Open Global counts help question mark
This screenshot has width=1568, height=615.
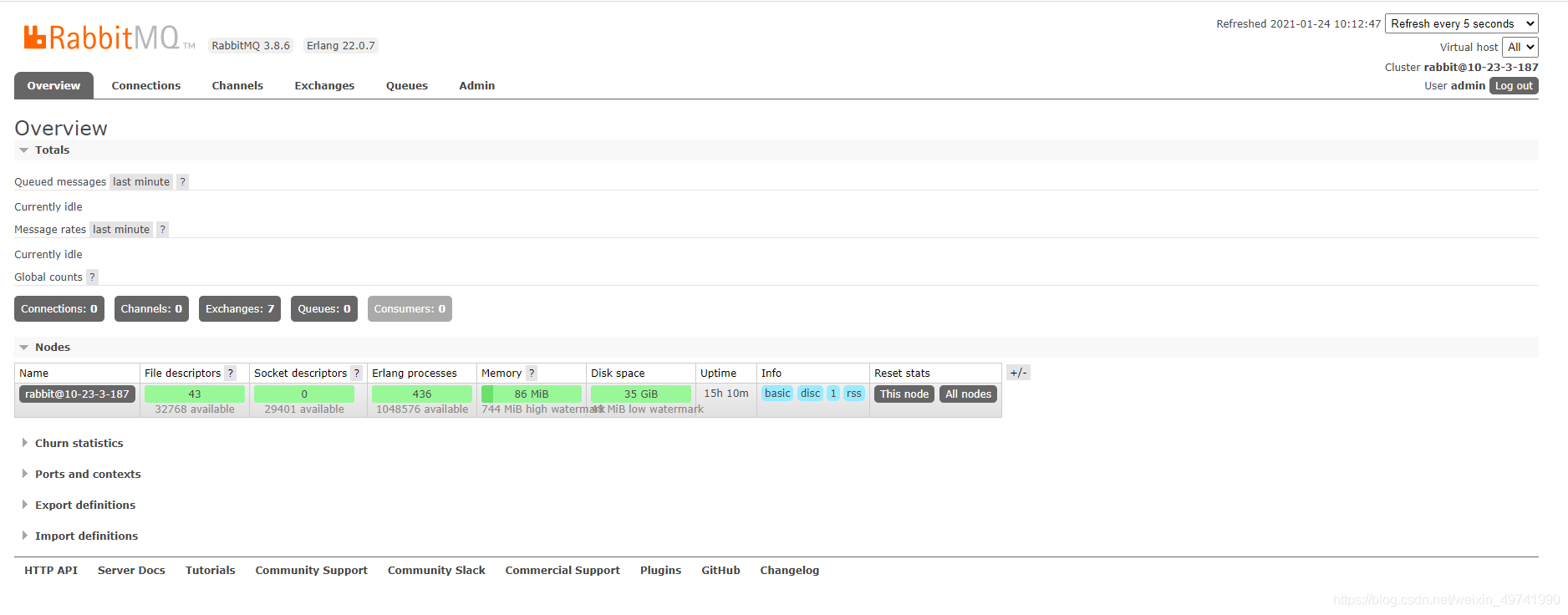(x=92, y=277)
